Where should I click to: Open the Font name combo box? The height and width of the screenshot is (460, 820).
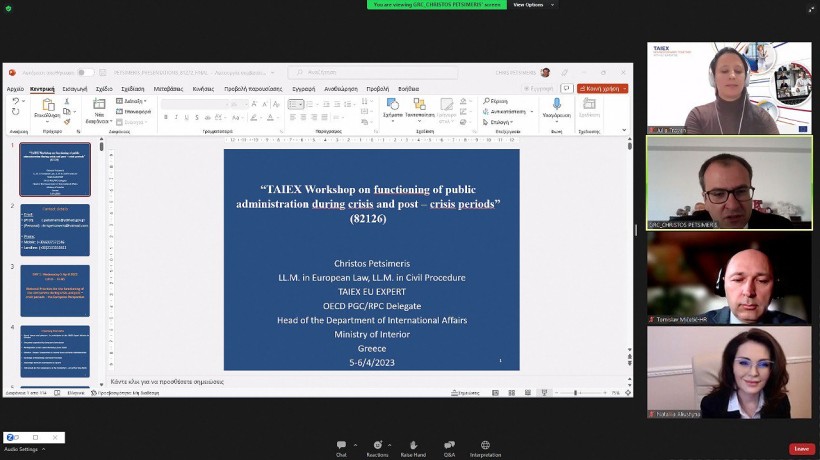(x=194, y=105)
